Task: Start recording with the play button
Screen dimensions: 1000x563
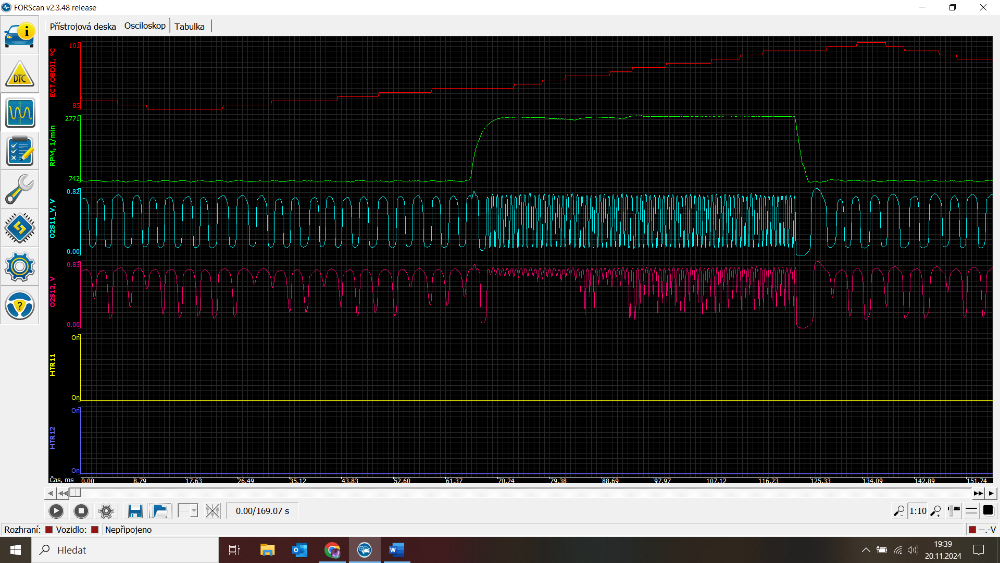Action: (58, 511)
